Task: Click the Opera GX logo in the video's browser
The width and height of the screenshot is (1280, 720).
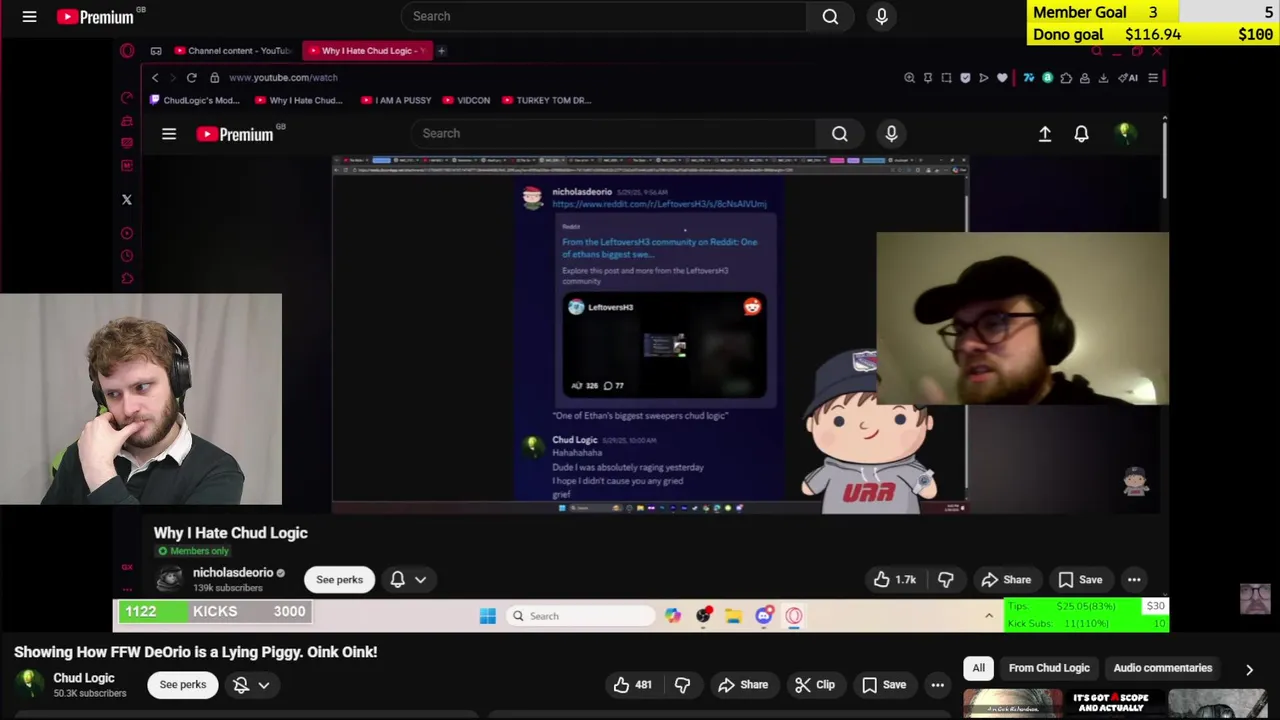Action: pos(127,51)
